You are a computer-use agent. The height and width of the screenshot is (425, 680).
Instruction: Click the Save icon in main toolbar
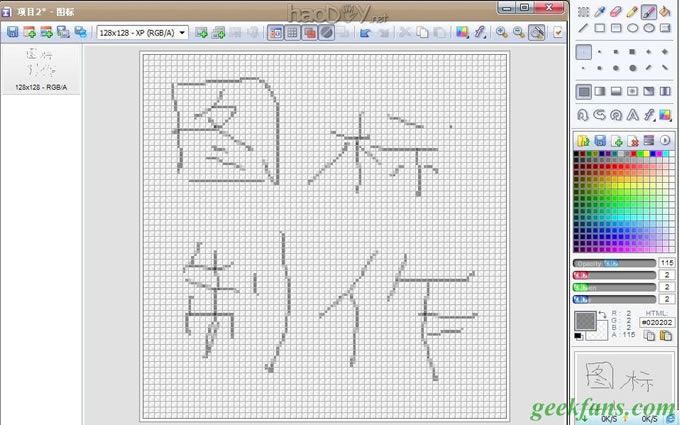[12, 32]
